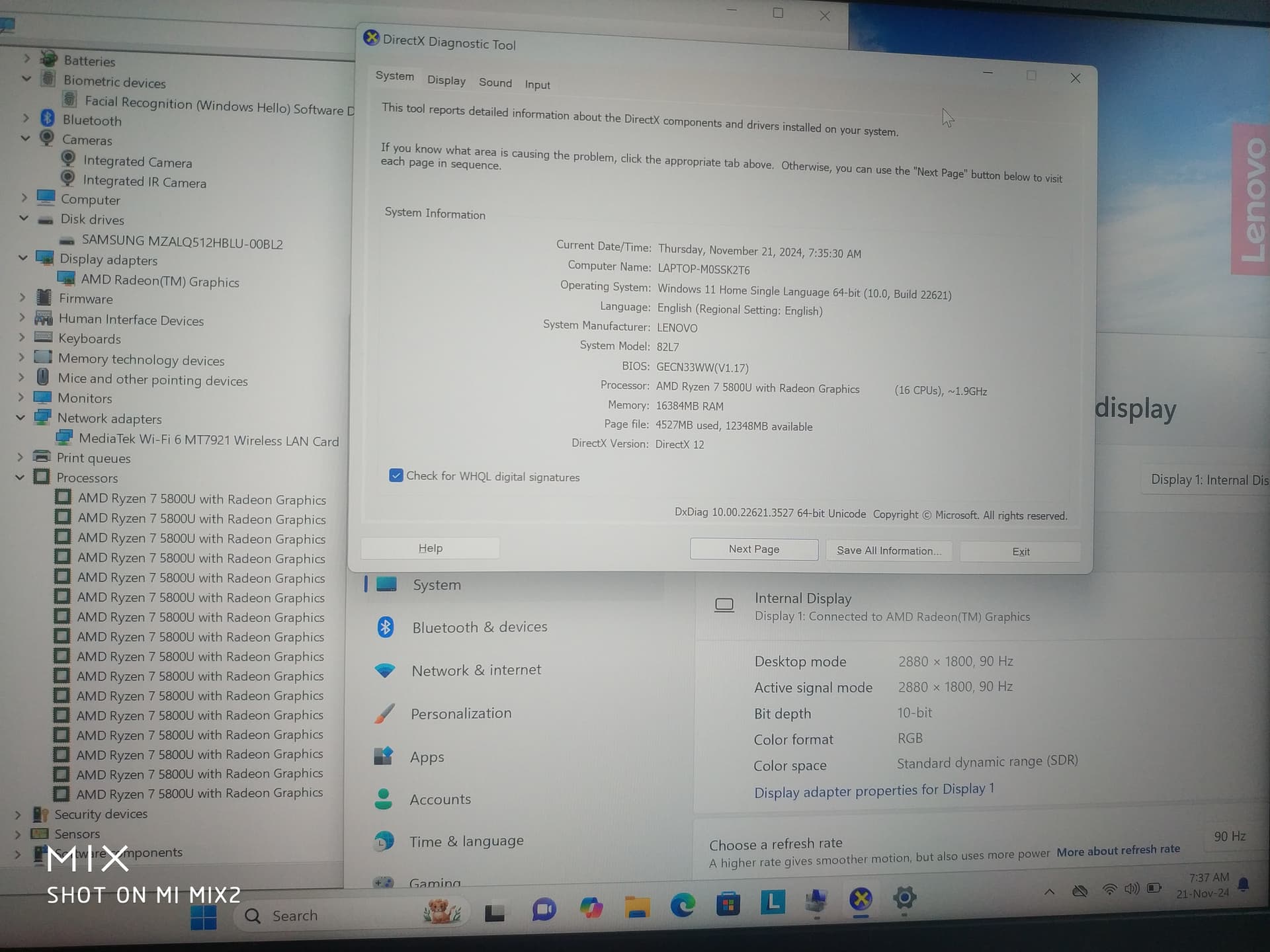Switch to the Display tab in DxDiag
Viewport: 1270px width, 952px height.
point(446,80)
